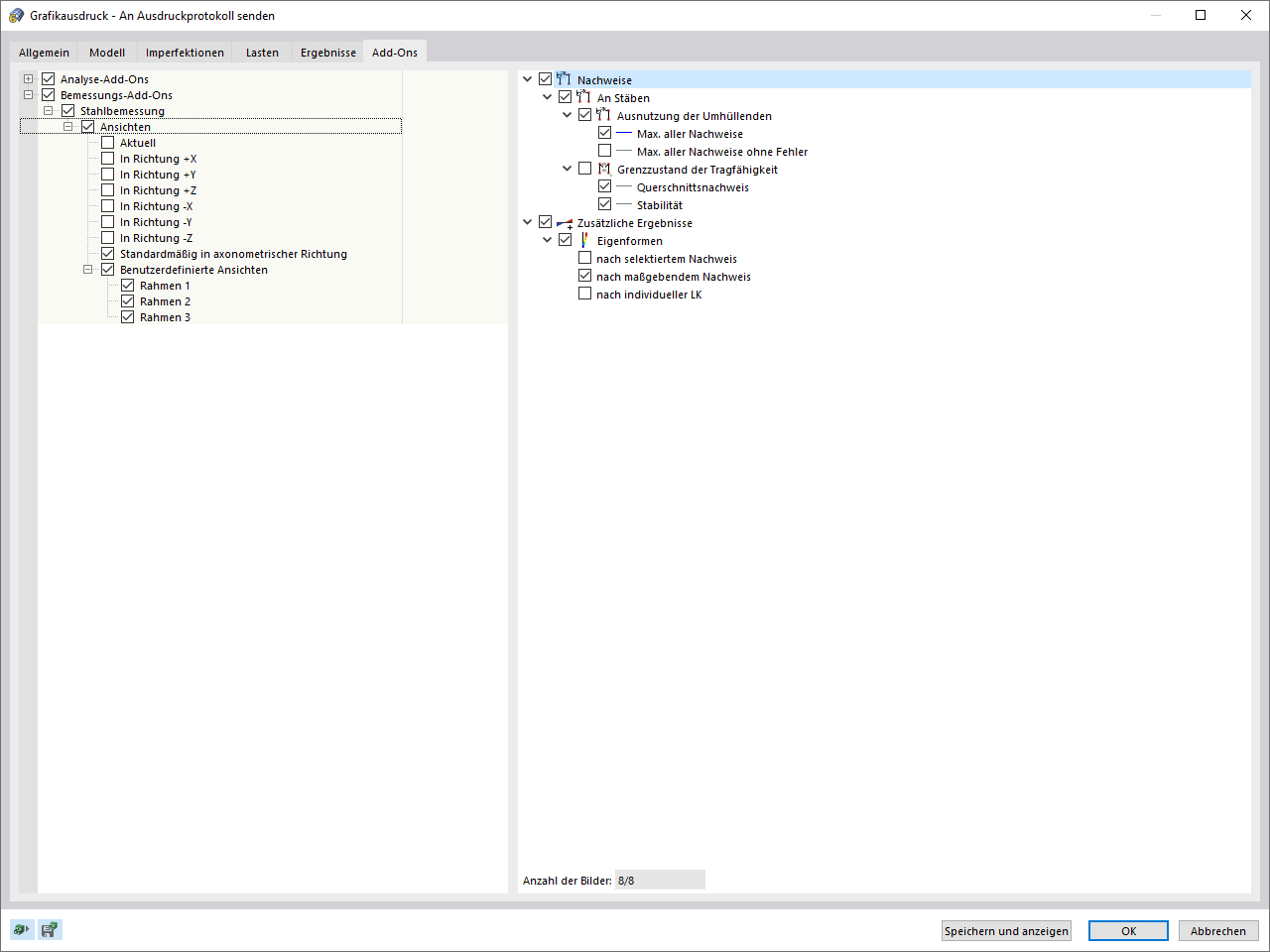1270x952 pixels.
Task: Click the Ausnutzung der Umhüllenden icon
Action: pos(603,115)
